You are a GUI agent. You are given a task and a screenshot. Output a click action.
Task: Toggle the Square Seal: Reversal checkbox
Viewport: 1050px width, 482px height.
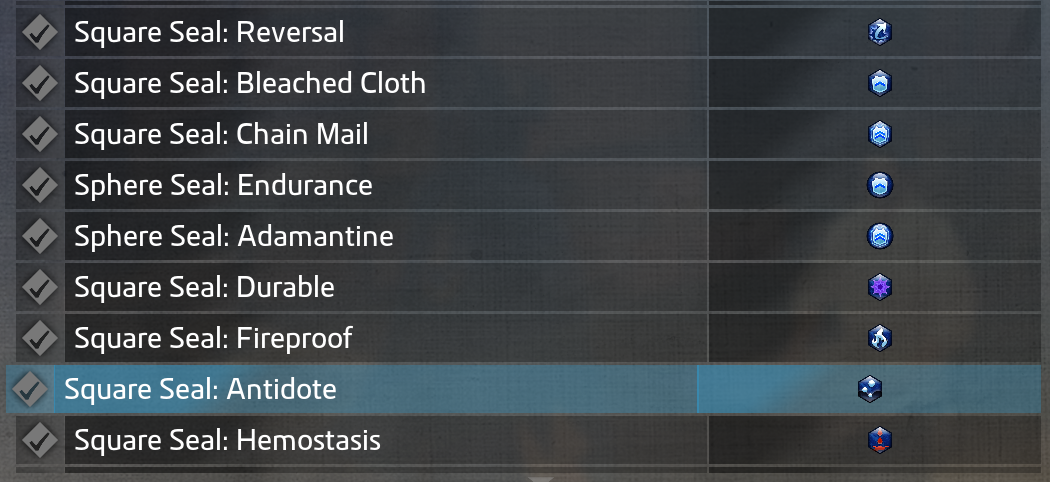pos(39,32)
